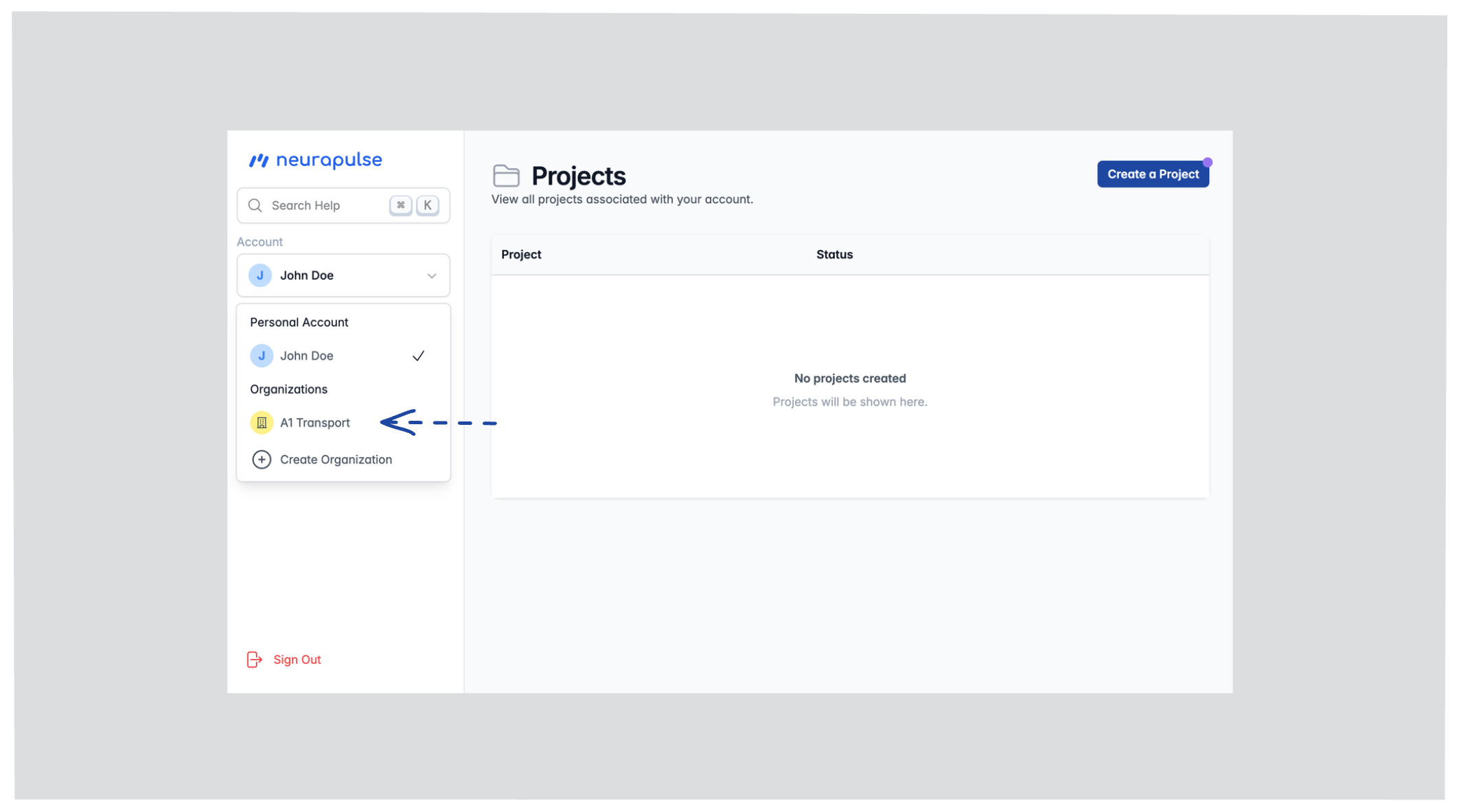
Task: Select John Doe personal account
Action: [307, 356]
